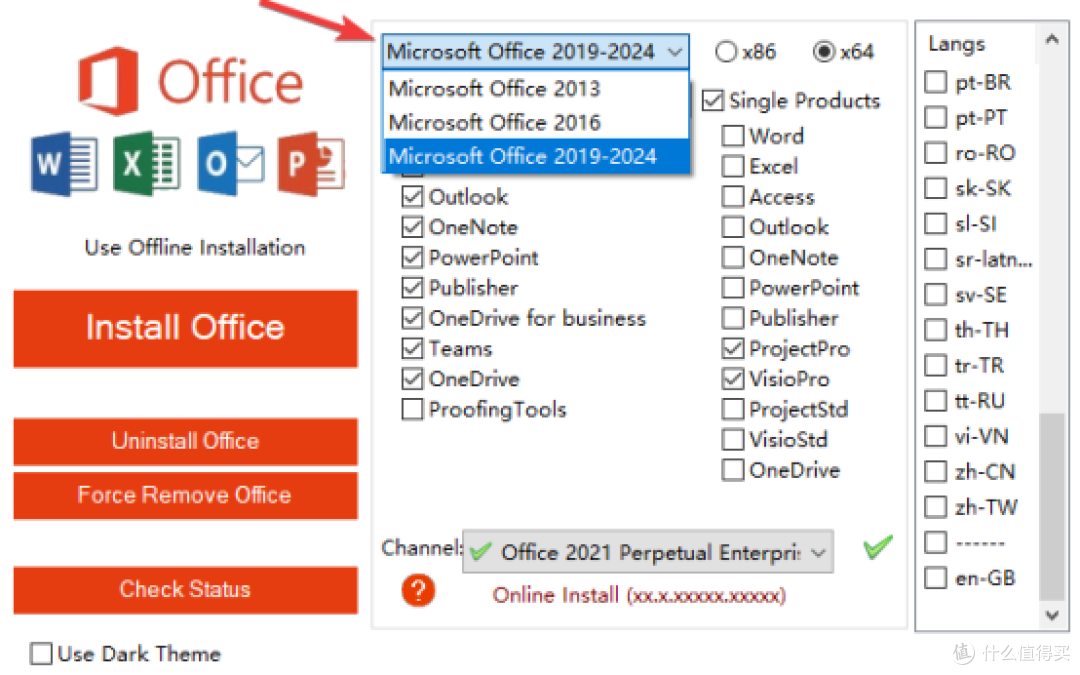Click the Office logo icon

click(x=108, y=81)
